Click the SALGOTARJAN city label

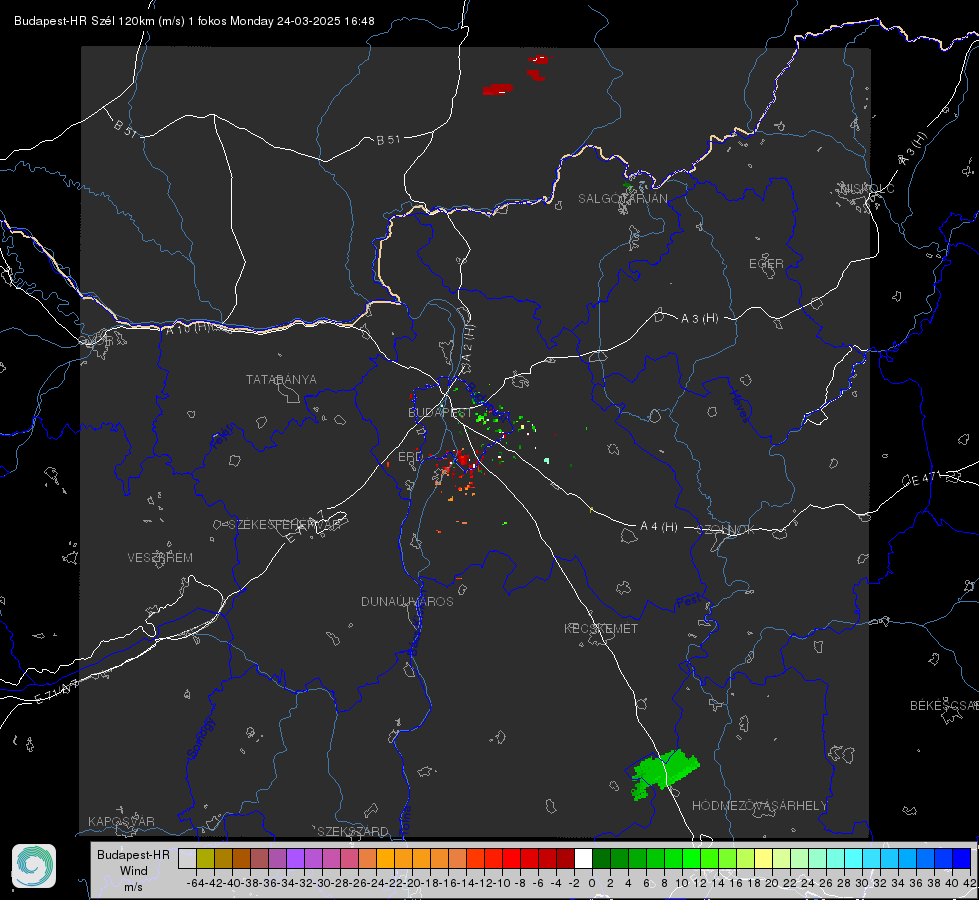coord(622,199)
